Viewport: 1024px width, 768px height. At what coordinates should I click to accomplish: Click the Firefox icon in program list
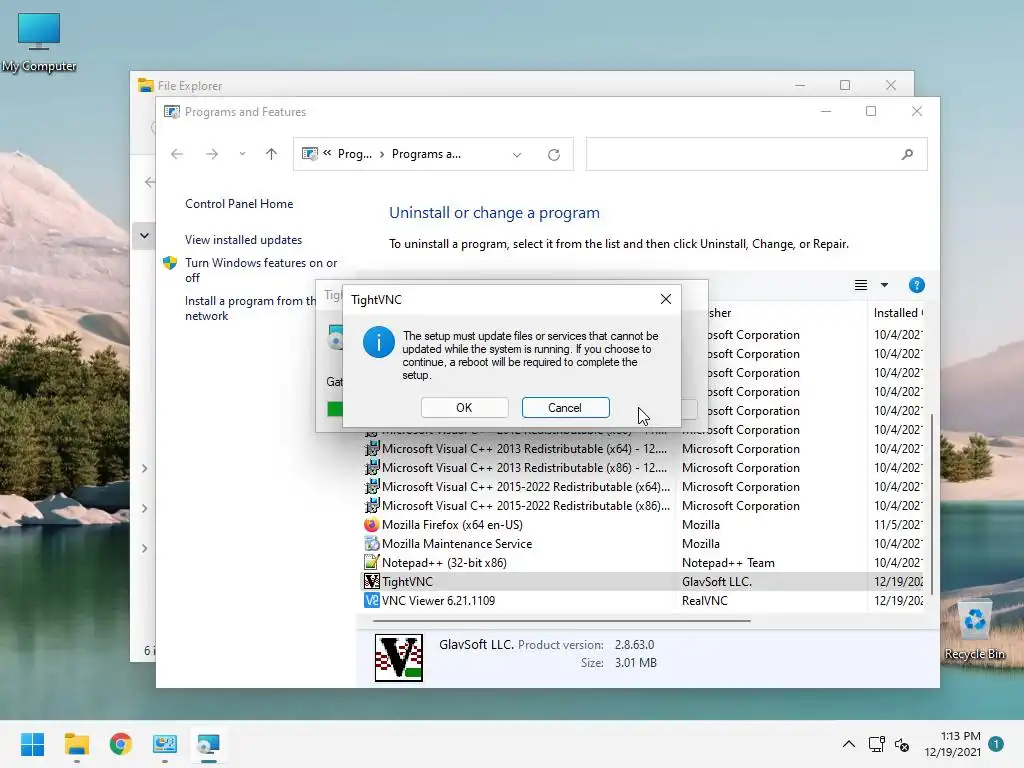(x=372, y=524)
